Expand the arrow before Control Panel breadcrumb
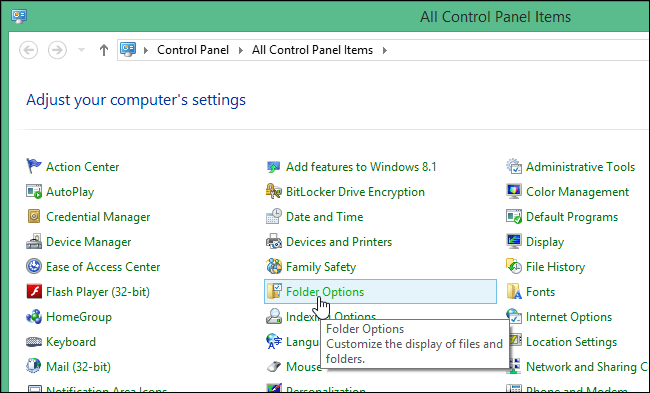Image resolution: width=650 pixels, height=393 pixels. 146,51
